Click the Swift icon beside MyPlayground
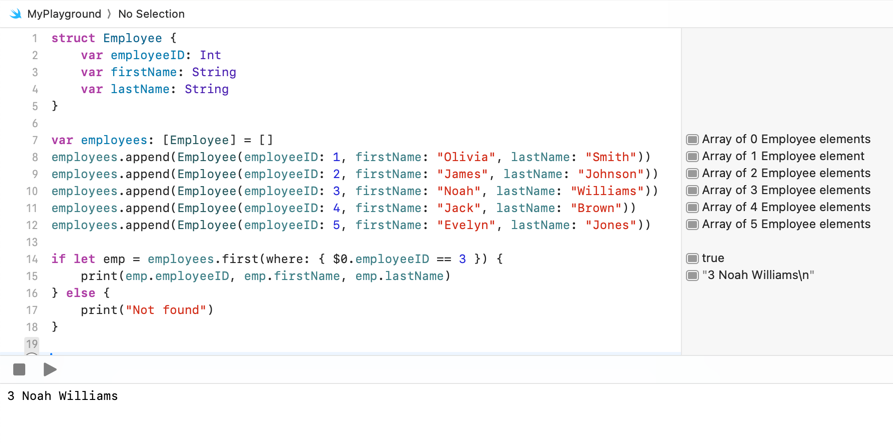Image resolution: width=893 pixels, height=445 pixels. 15,14
